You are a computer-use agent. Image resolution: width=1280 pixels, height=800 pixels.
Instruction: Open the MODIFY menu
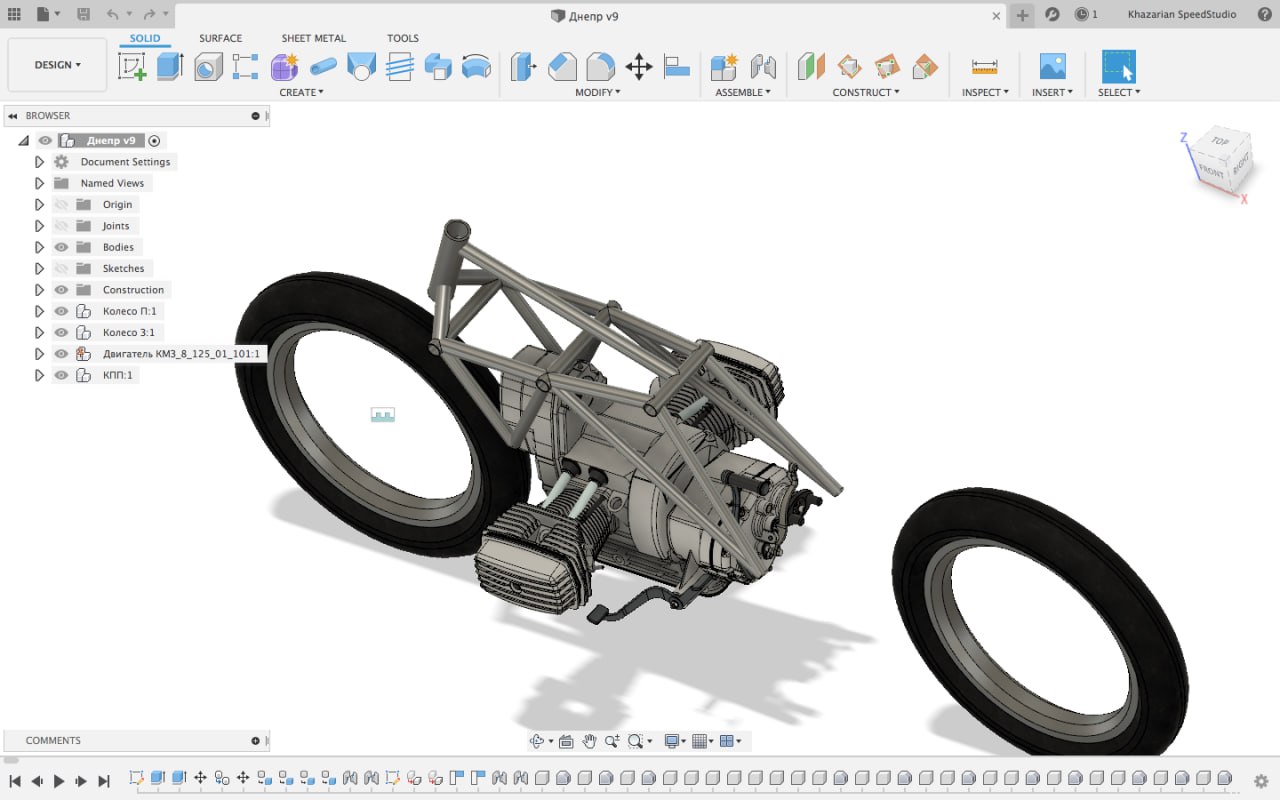(x=597, y=92)
